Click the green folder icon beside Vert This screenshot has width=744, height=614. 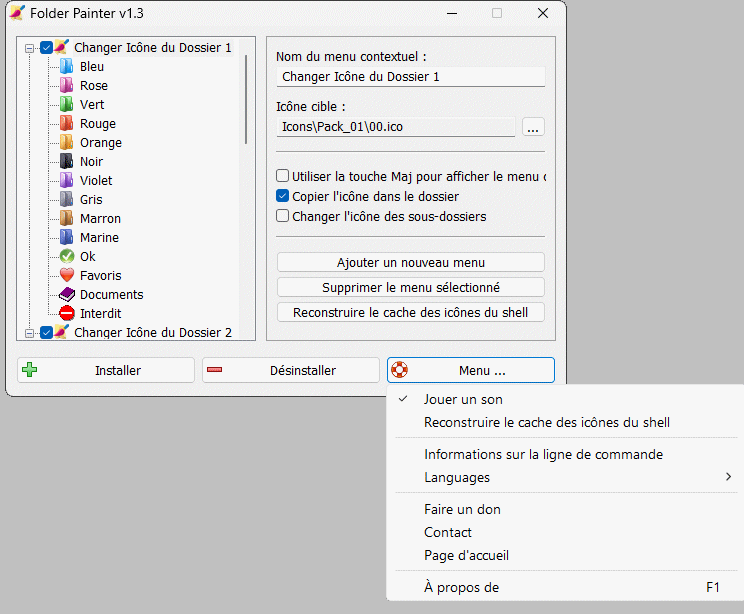(66, 104)
